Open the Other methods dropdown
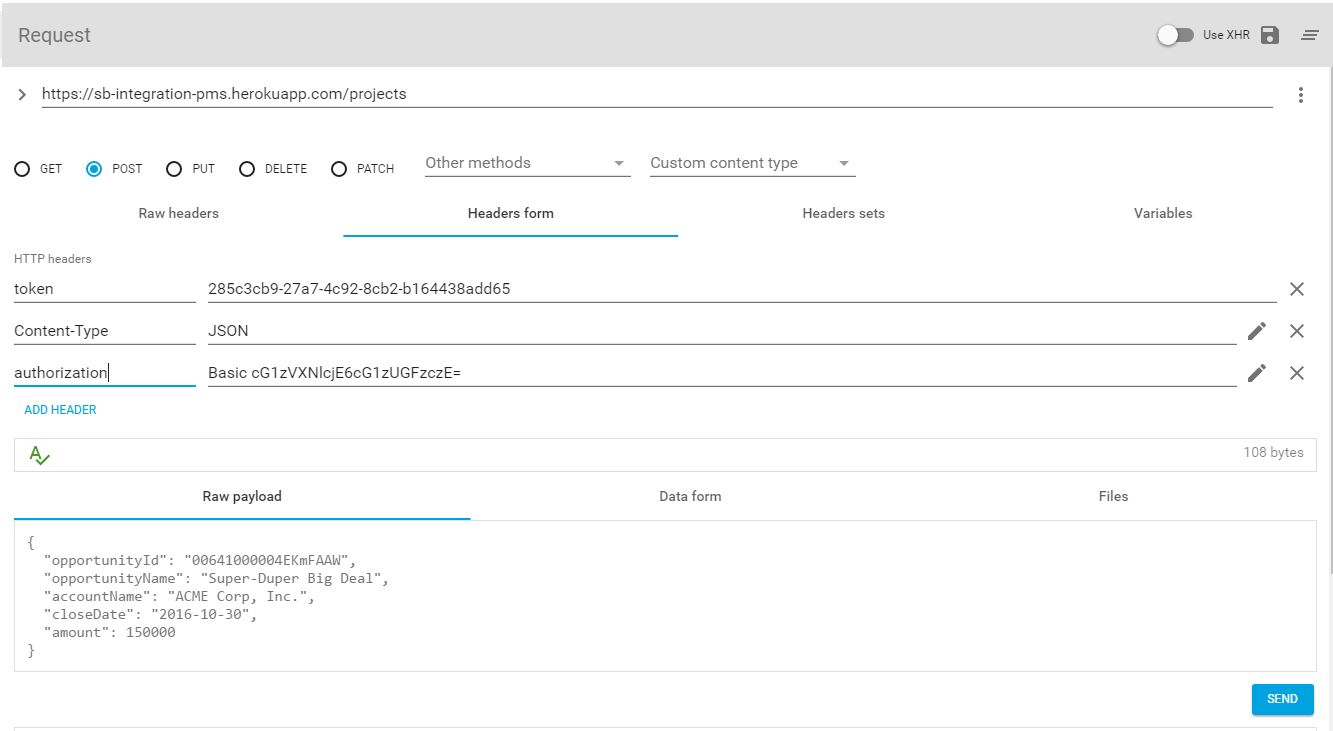Viewport: 1333px width, 731px height. point(528,163)
